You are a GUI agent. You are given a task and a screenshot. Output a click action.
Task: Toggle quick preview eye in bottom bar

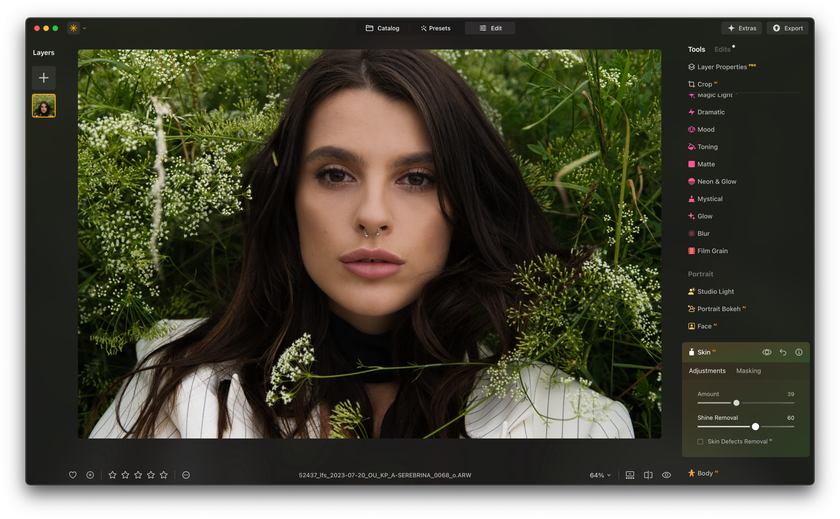(666, 475)
